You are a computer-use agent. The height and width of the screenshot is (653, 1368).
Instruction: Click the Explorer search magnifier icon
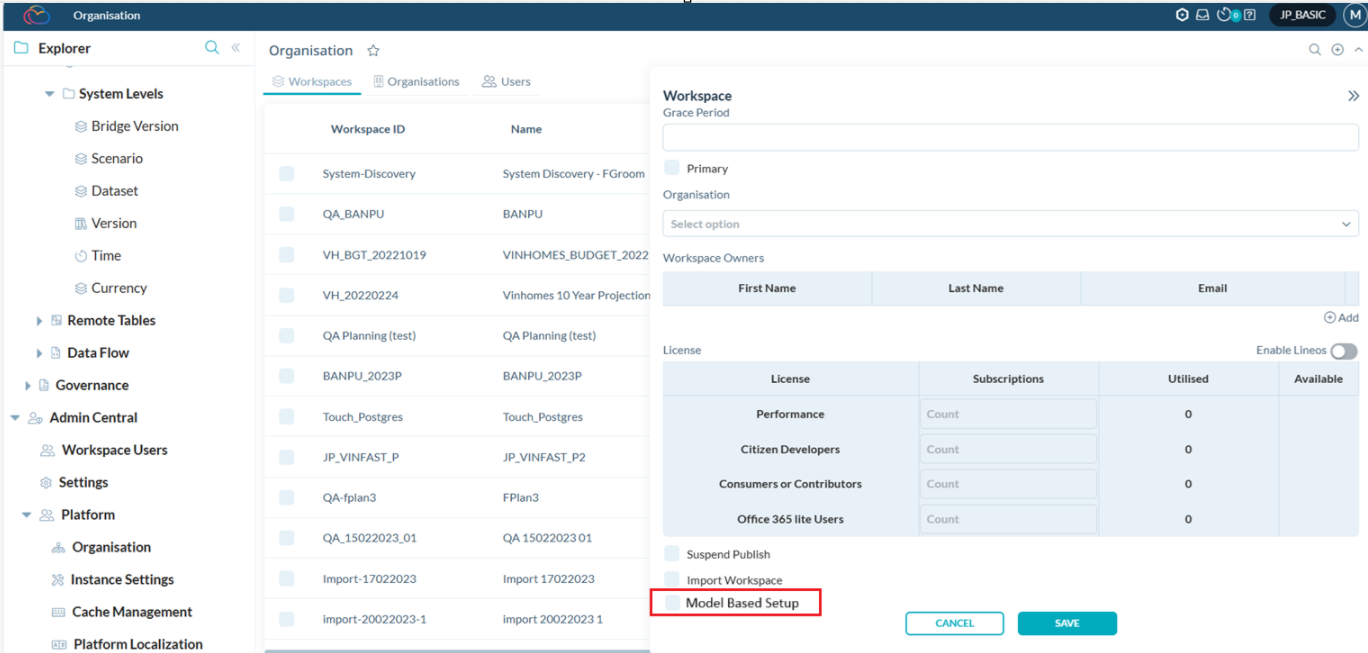(x=212, y=48)
